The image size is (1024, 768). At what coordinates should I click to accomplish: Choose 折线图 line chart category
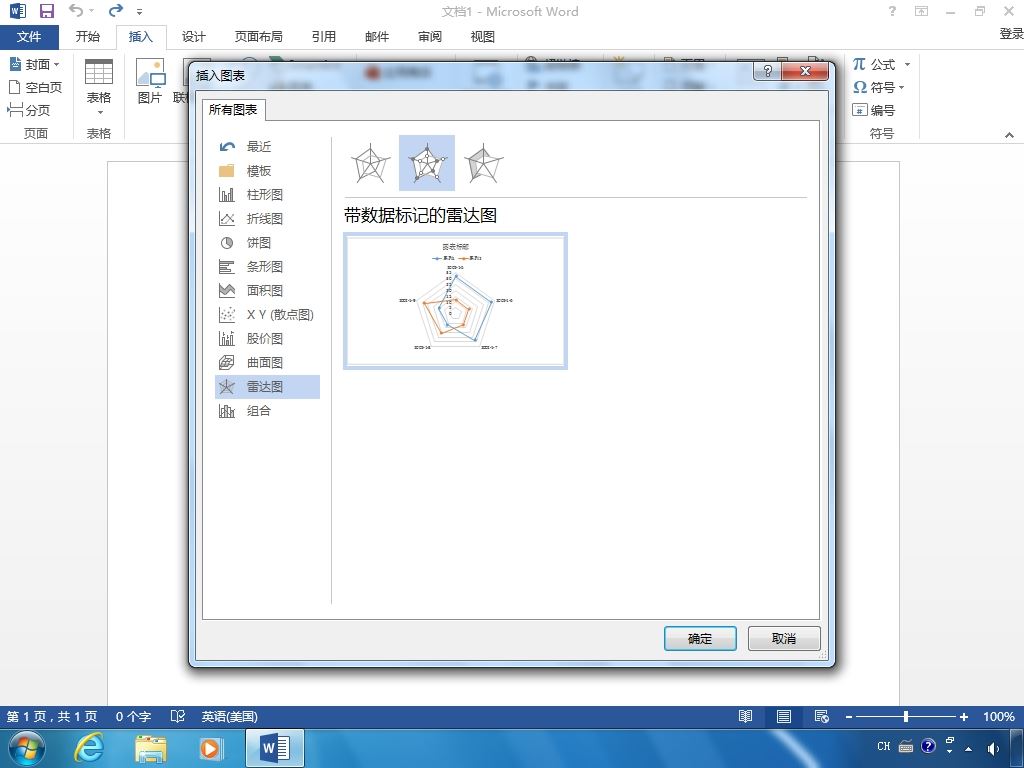coord(268,219)
